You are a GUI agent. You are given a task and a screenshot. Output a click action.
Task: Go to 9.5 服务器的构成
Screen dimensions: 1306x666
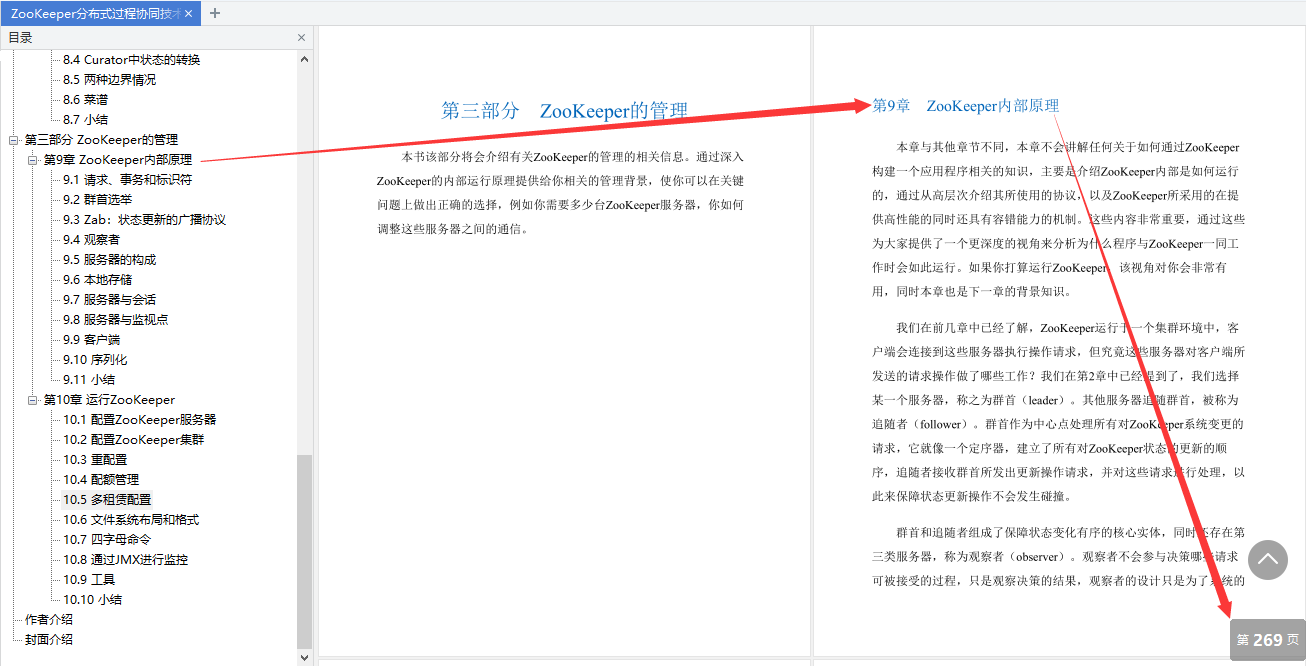pyautogui.click(x=109, y=260)
